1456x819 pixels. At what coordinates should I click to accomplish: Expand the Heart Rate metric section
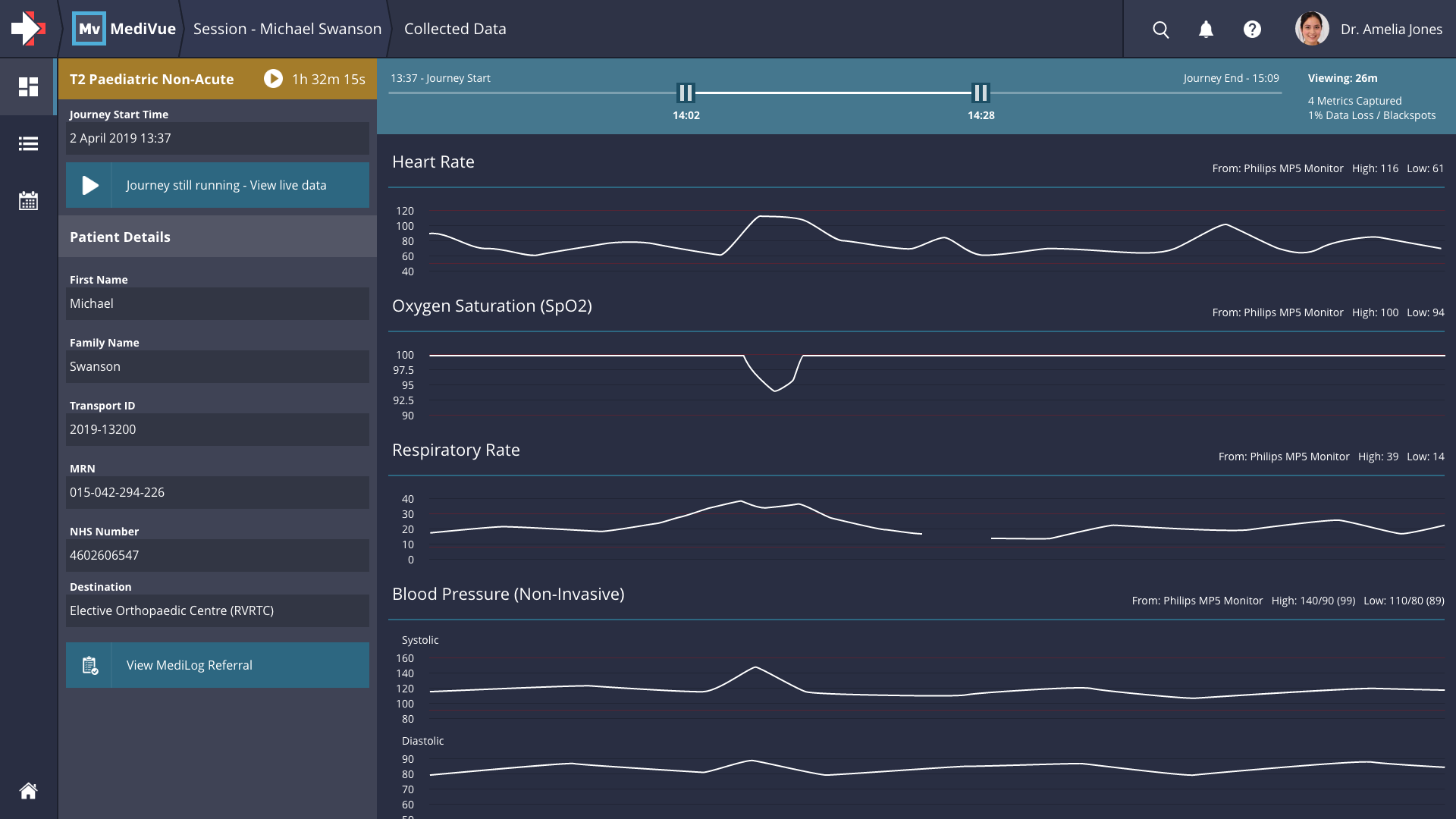433,162
